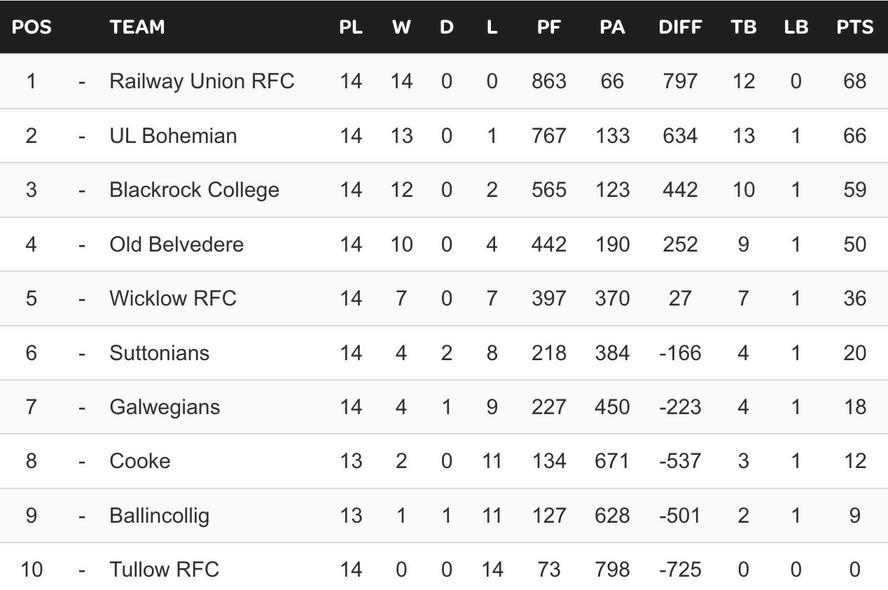Click the DIFF column header

[680, 27]
